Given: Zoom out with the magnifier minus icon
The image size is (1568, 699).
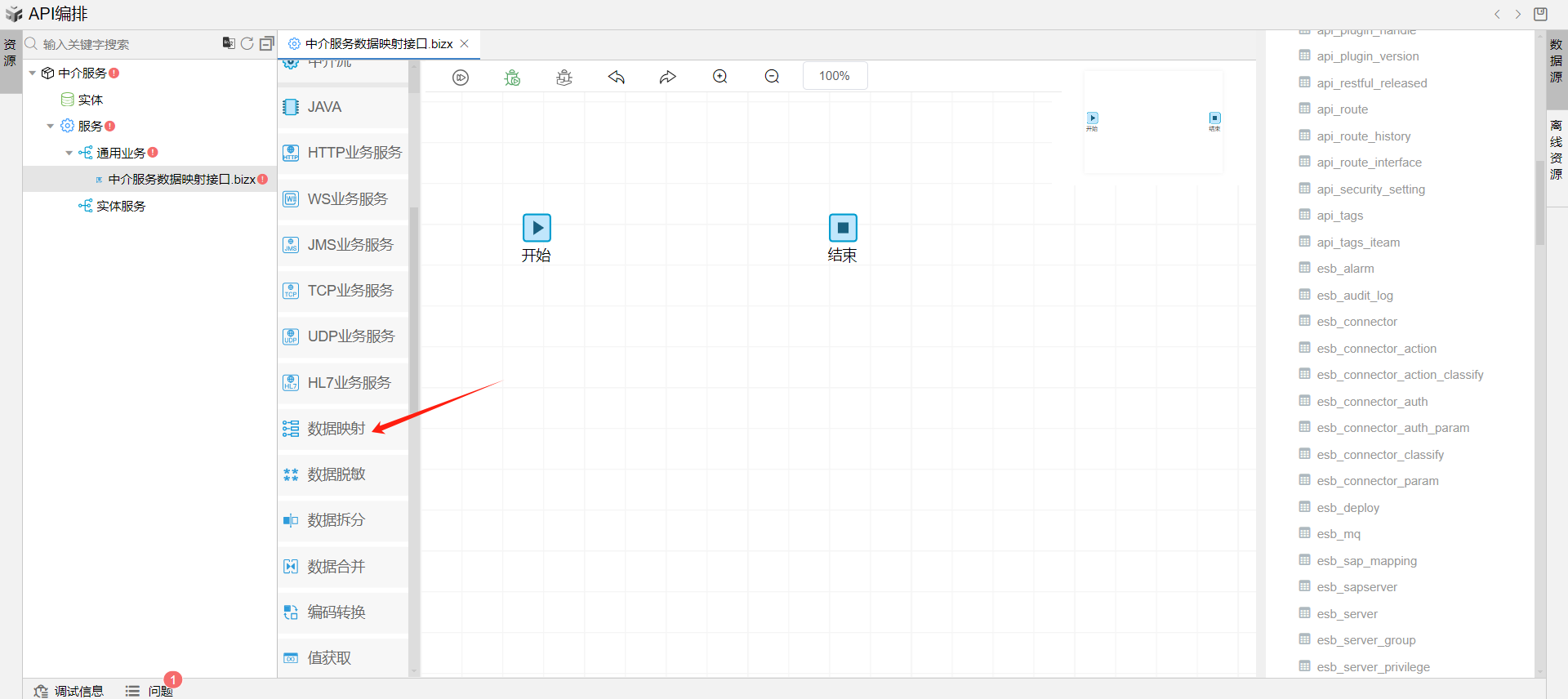Looking at the screenshot, I should click(x=772, y=77).
